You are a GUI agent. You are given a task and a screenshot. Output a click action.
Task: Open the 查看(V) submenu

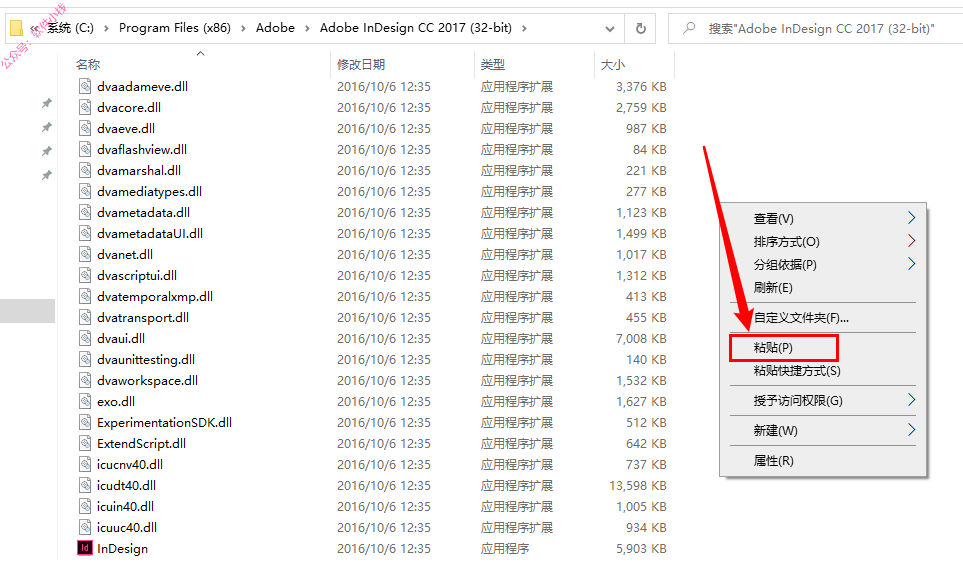pos(823,219)
